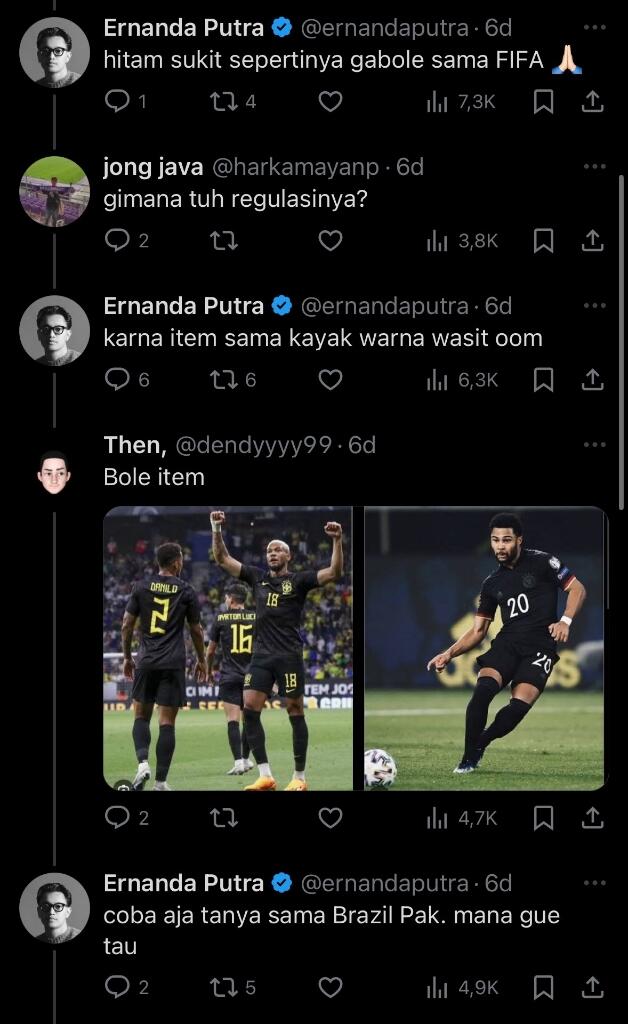Open the Germany number 20 player photo
This screenshot has width=628, height=1024.
485,648
